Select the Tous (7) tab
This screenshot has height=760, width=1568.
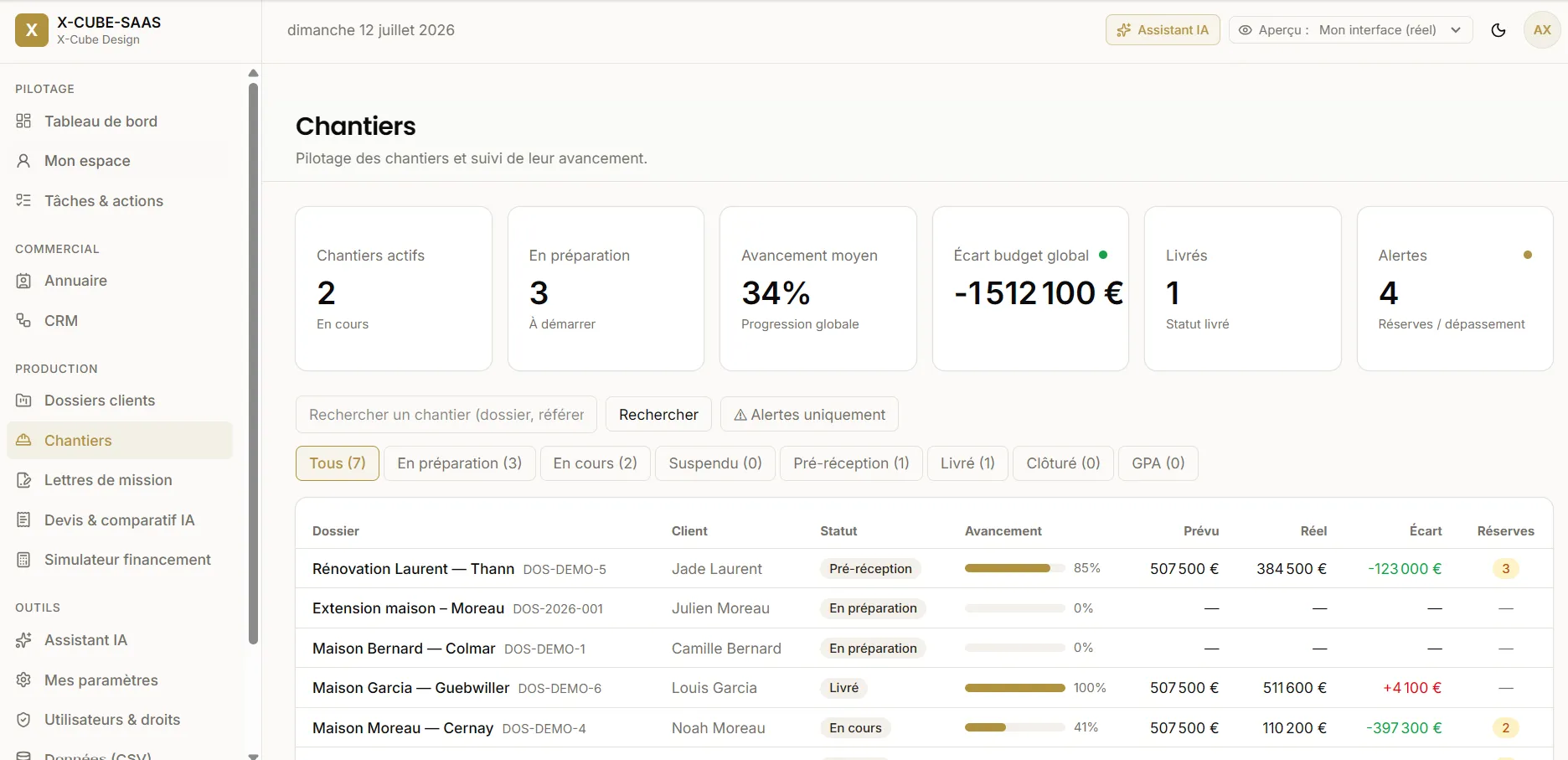click(338, 463)
